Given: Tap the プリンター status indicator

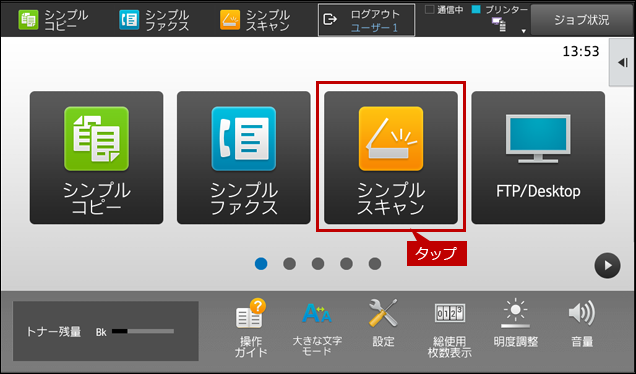Looking at the screenshot, I should pyautogui.click(x=500, y=10).
